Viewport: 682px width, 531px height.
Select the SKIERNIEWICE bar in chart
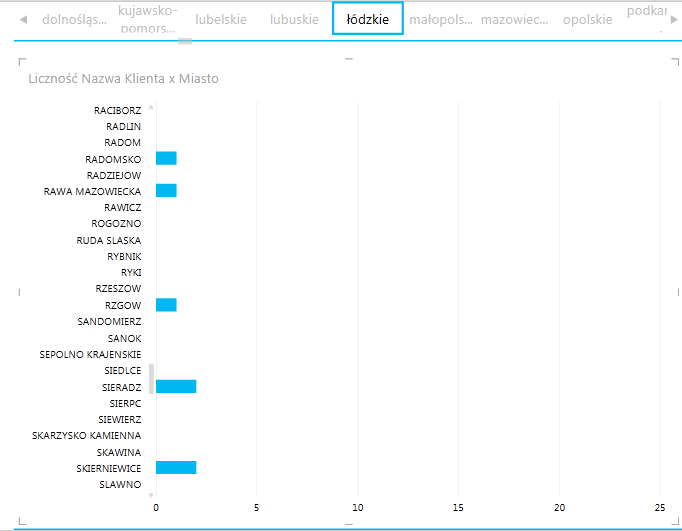(x=176, y=467)
